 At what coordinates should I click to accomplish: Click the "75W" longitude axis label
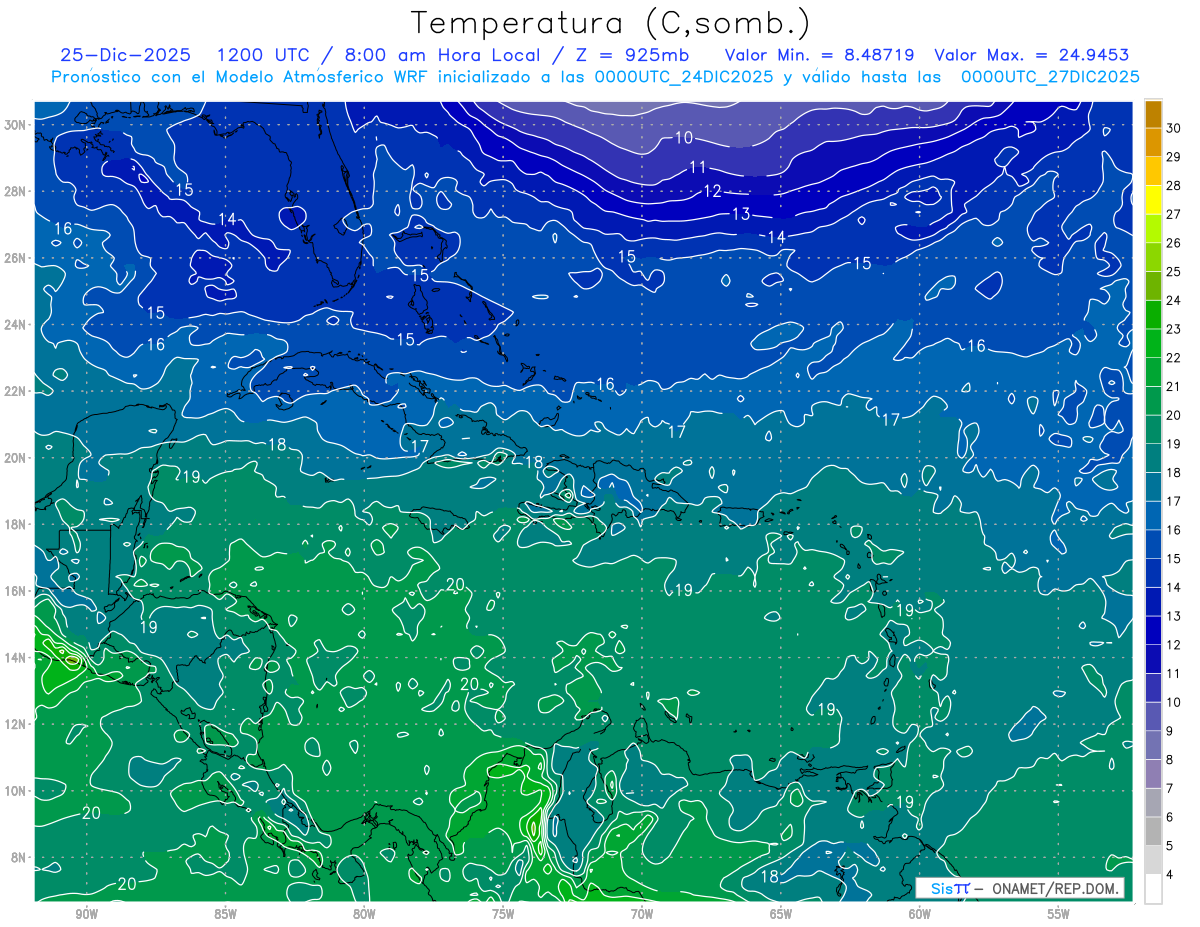coord(503,914)
